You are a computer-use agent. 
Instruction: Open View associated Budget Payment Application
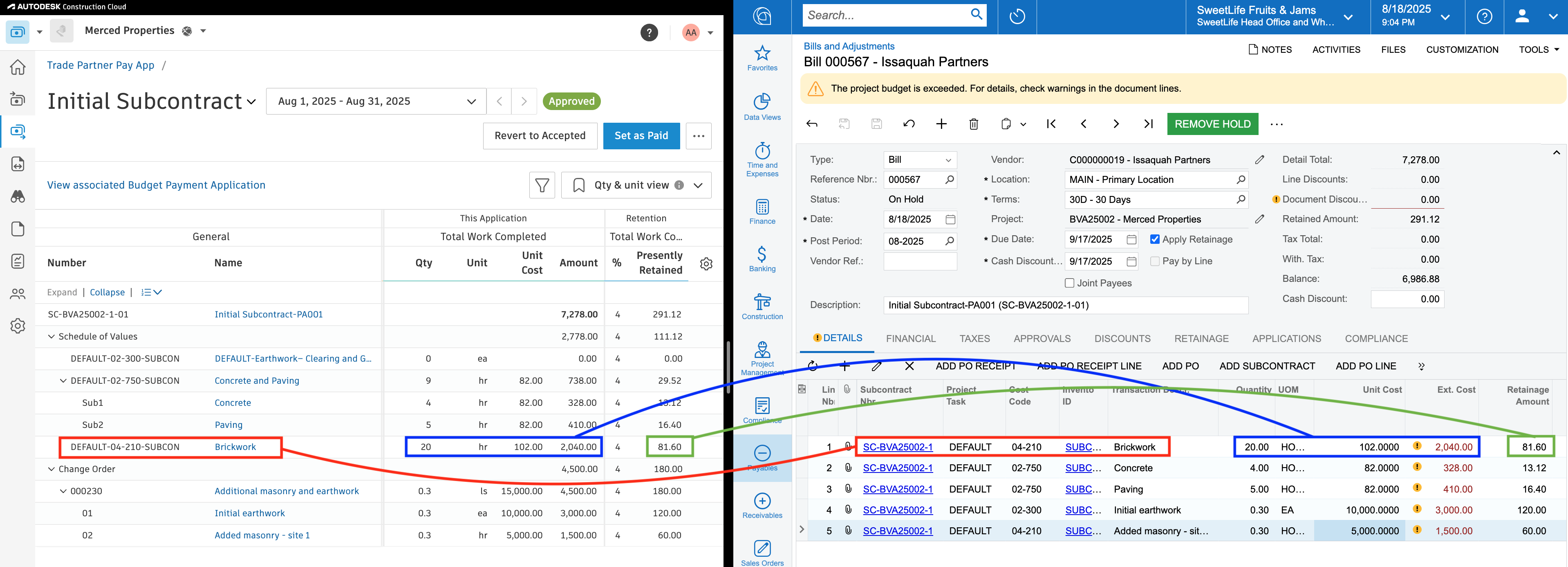tap(156, 184)
